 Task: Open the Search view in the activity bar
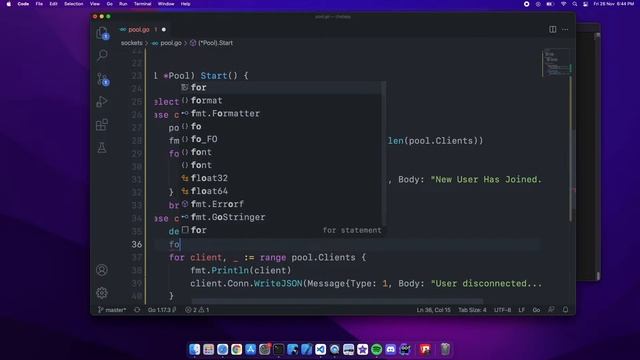(102, 55)
